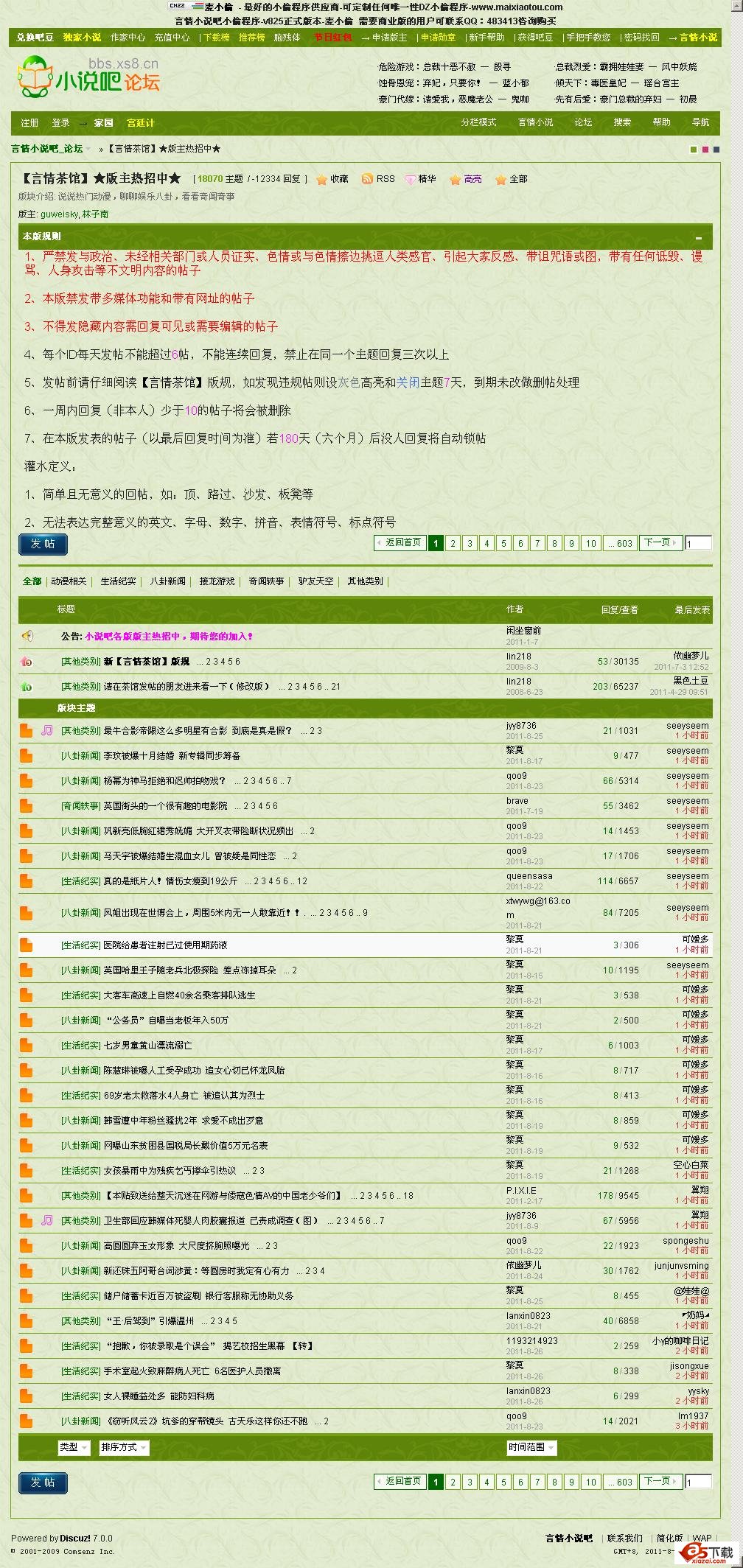Image resolution: width=743 pixels, height=1568 pixels.
Task: Click the 精华 diamond icon
Action: click(x=410, y=179)
